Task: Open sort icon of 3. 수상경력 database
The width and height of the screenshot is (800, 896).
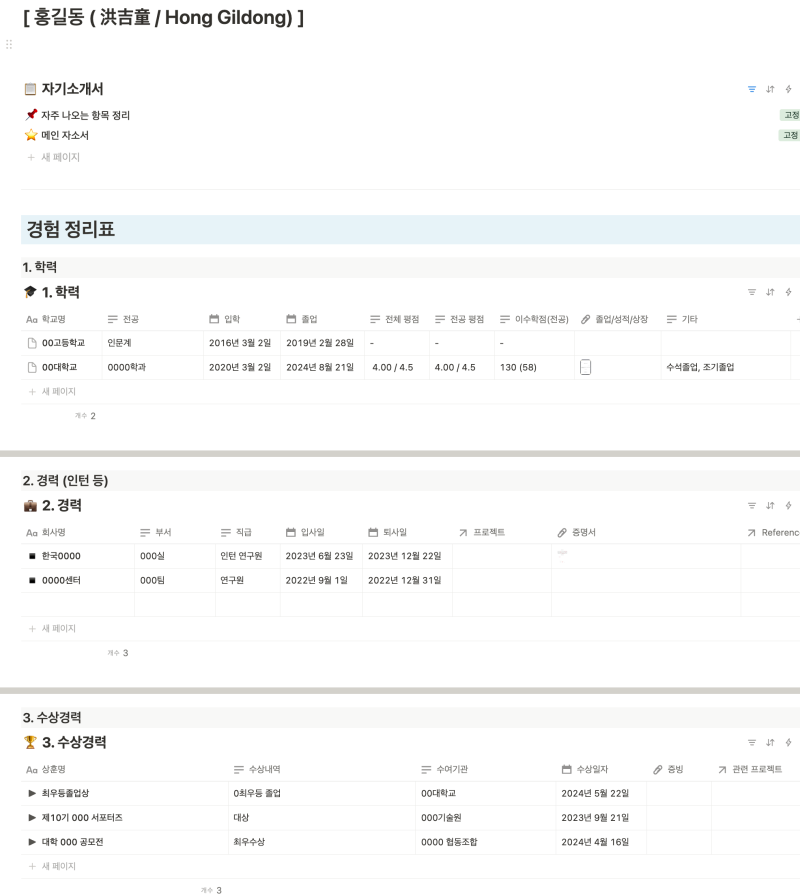Action: [x=770, y=742]
